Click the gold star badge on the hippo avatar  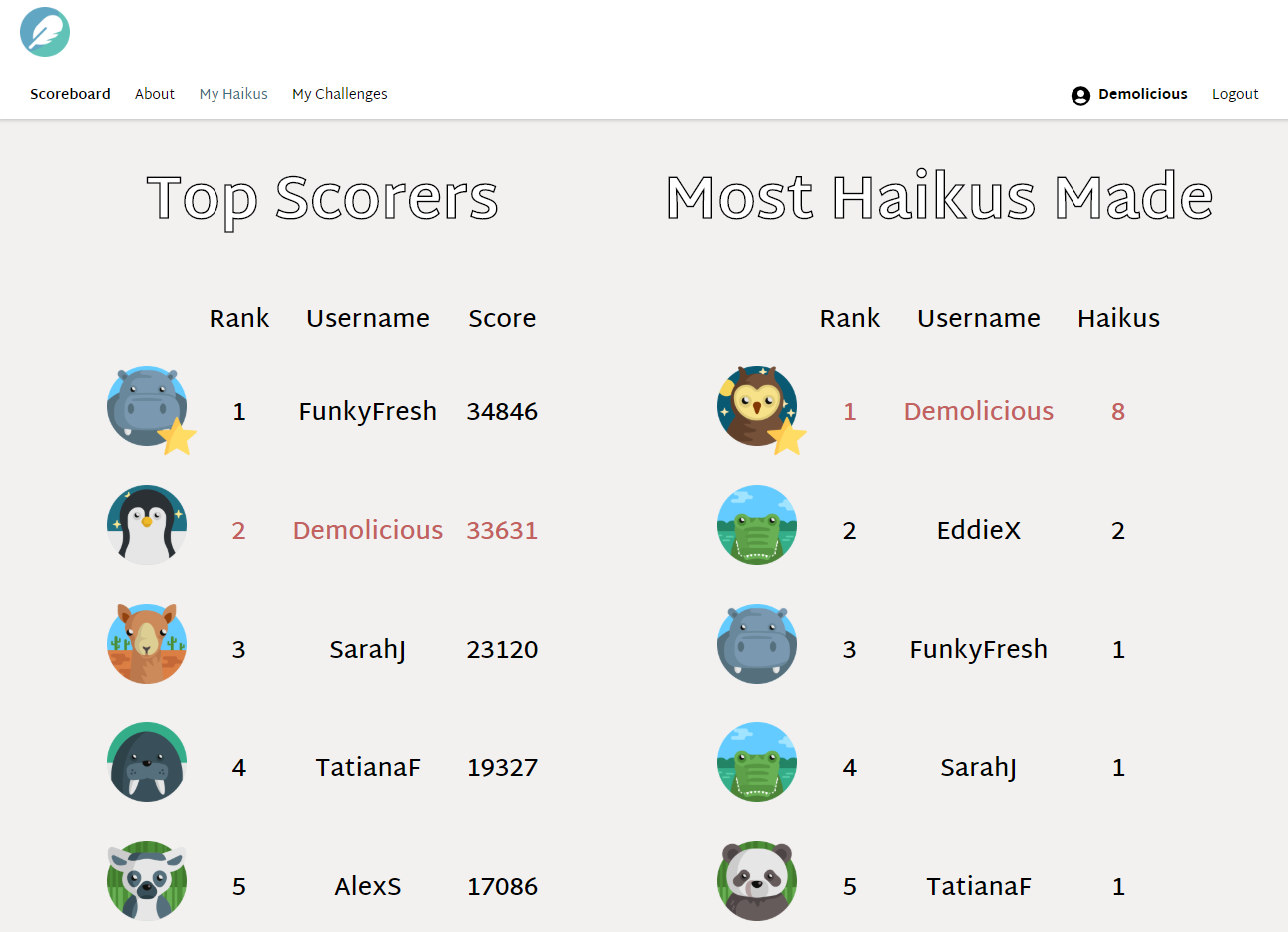[178, 439]
